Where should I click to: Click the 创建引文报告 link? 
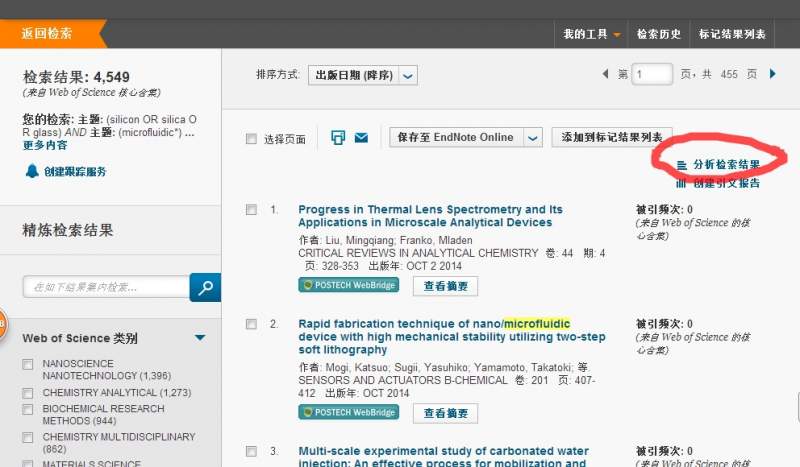point(726,183)
